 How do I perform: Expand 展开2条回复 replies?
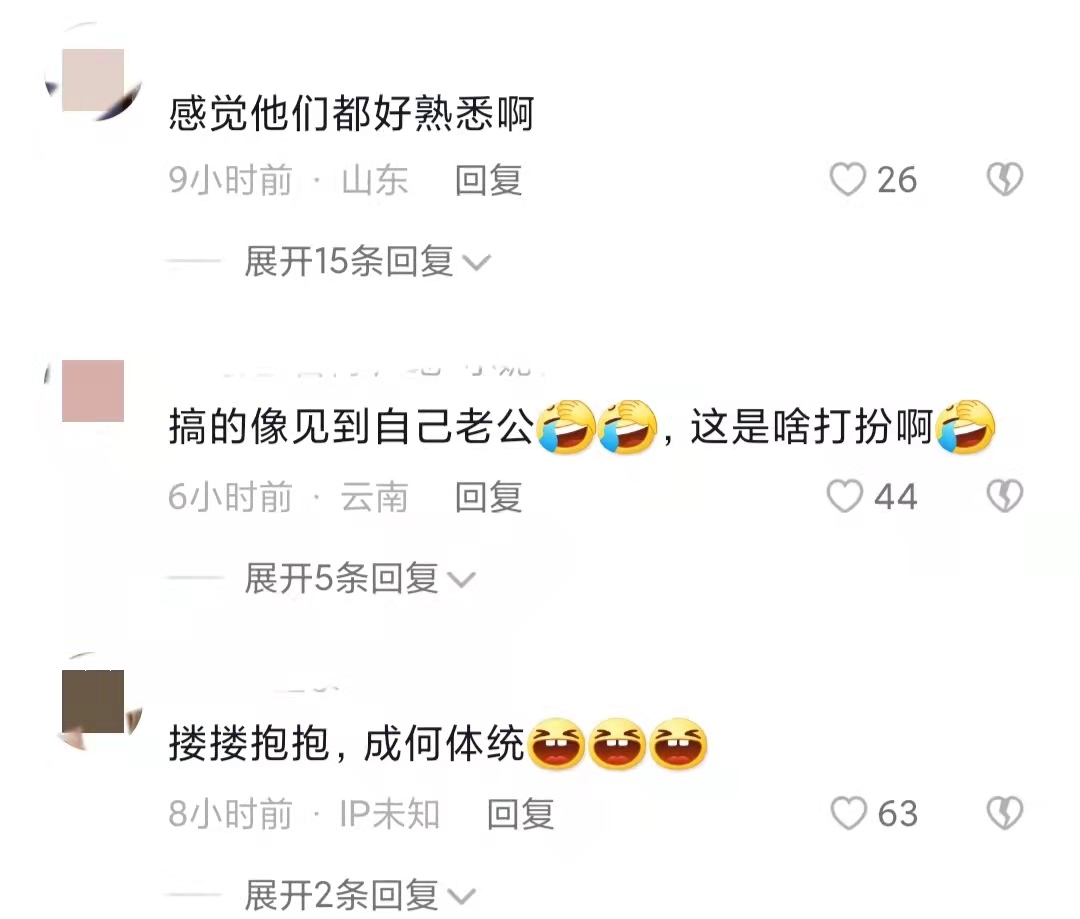pyautogui.click(x=360, y=896)
